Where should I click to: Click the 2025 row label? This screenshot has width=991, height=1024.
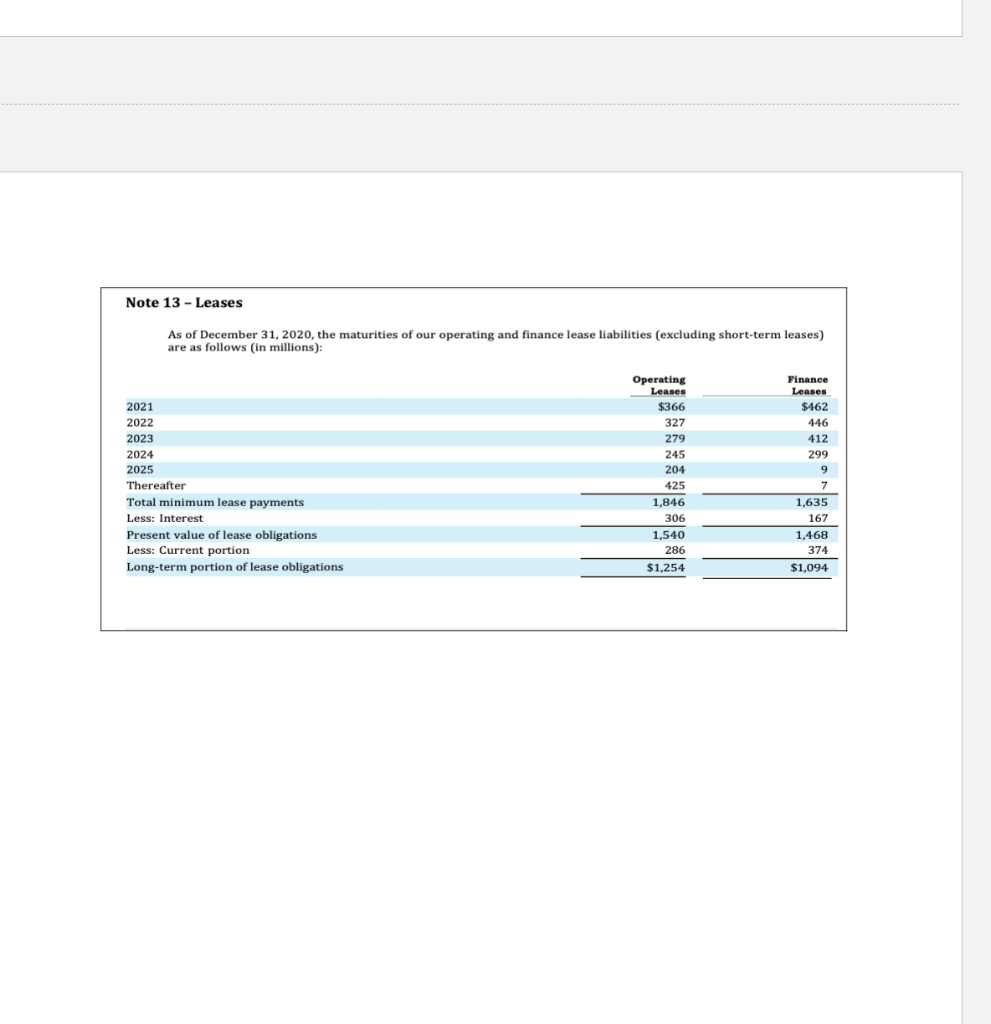coord(138,469)
